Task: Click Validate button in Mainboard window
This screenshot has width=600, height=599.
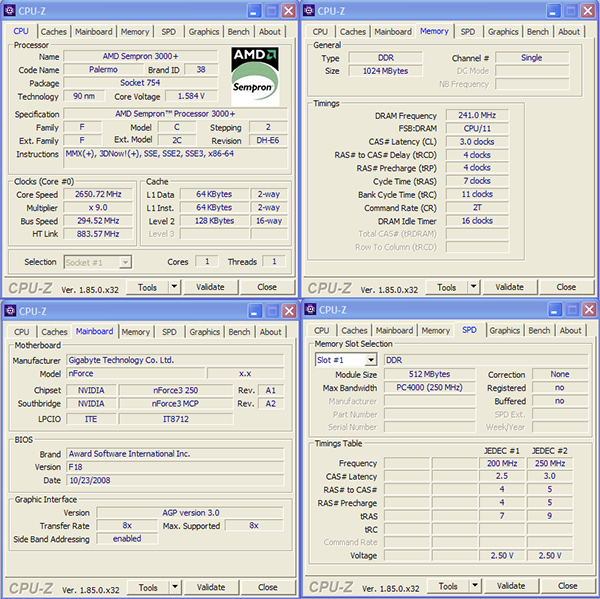Action: pyautogui.click(x=211, y=587)
